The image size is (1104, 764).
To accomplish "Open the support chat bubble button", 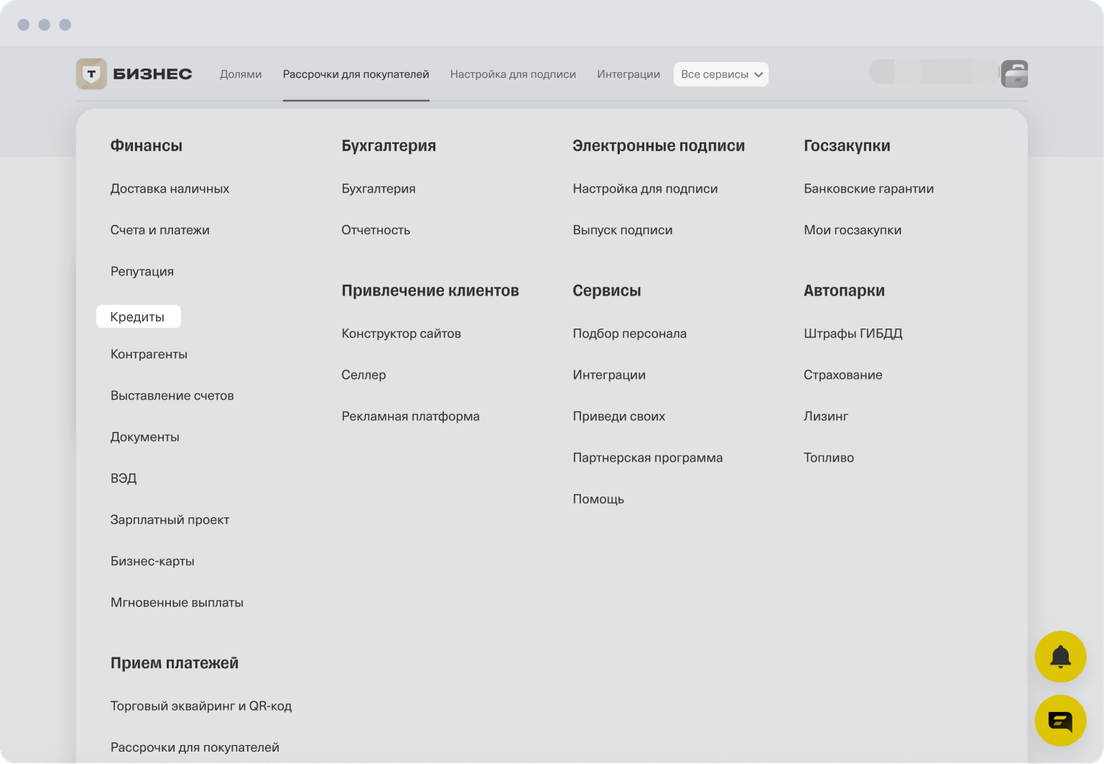I will click(1060, 720).
